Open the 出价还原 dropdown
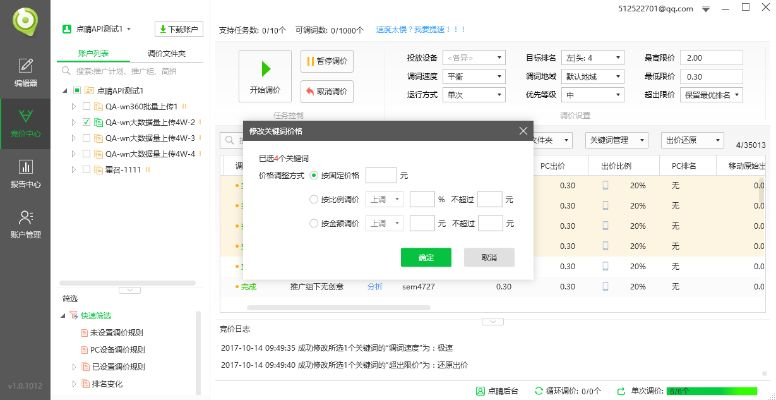This screenshot has height=400, width=776. pos(692,141)
